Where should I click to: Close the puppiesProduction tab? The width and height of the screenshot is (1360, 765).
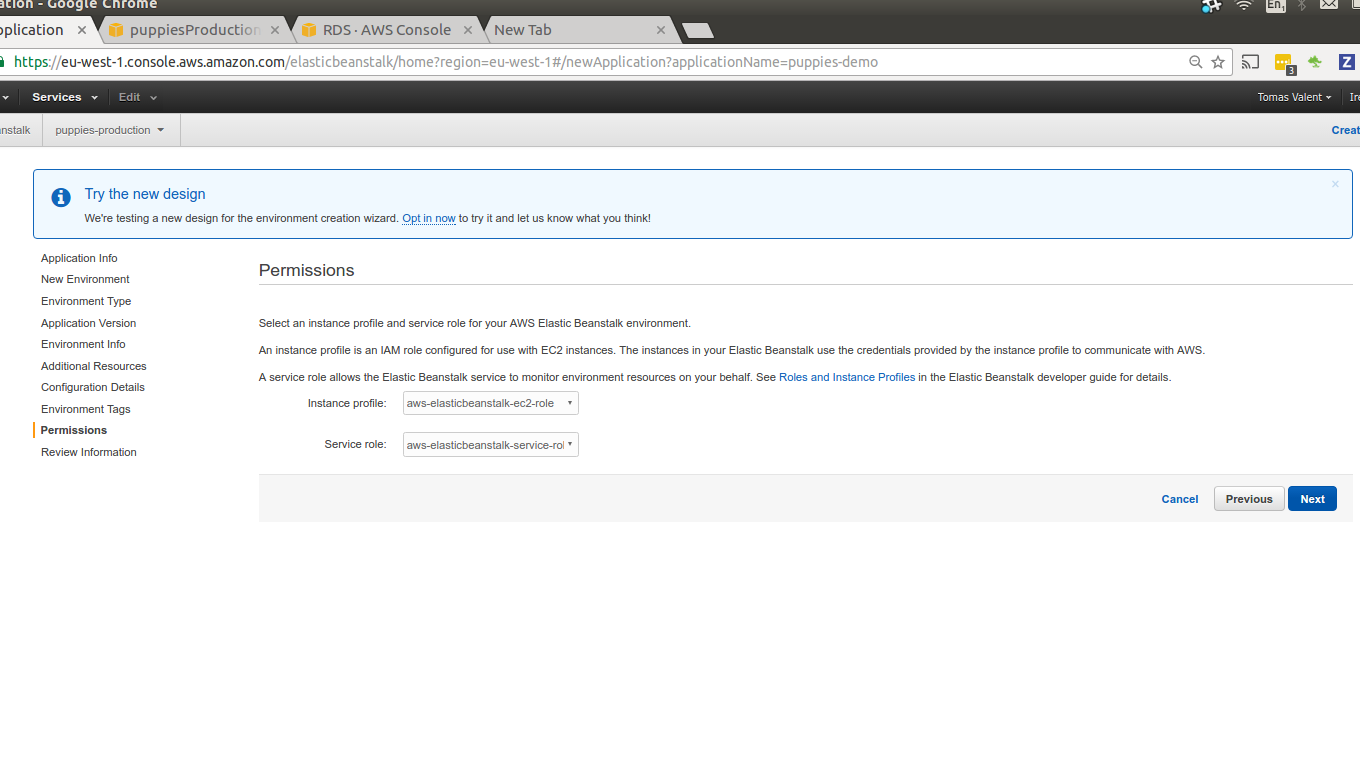[x=276, y=30]
